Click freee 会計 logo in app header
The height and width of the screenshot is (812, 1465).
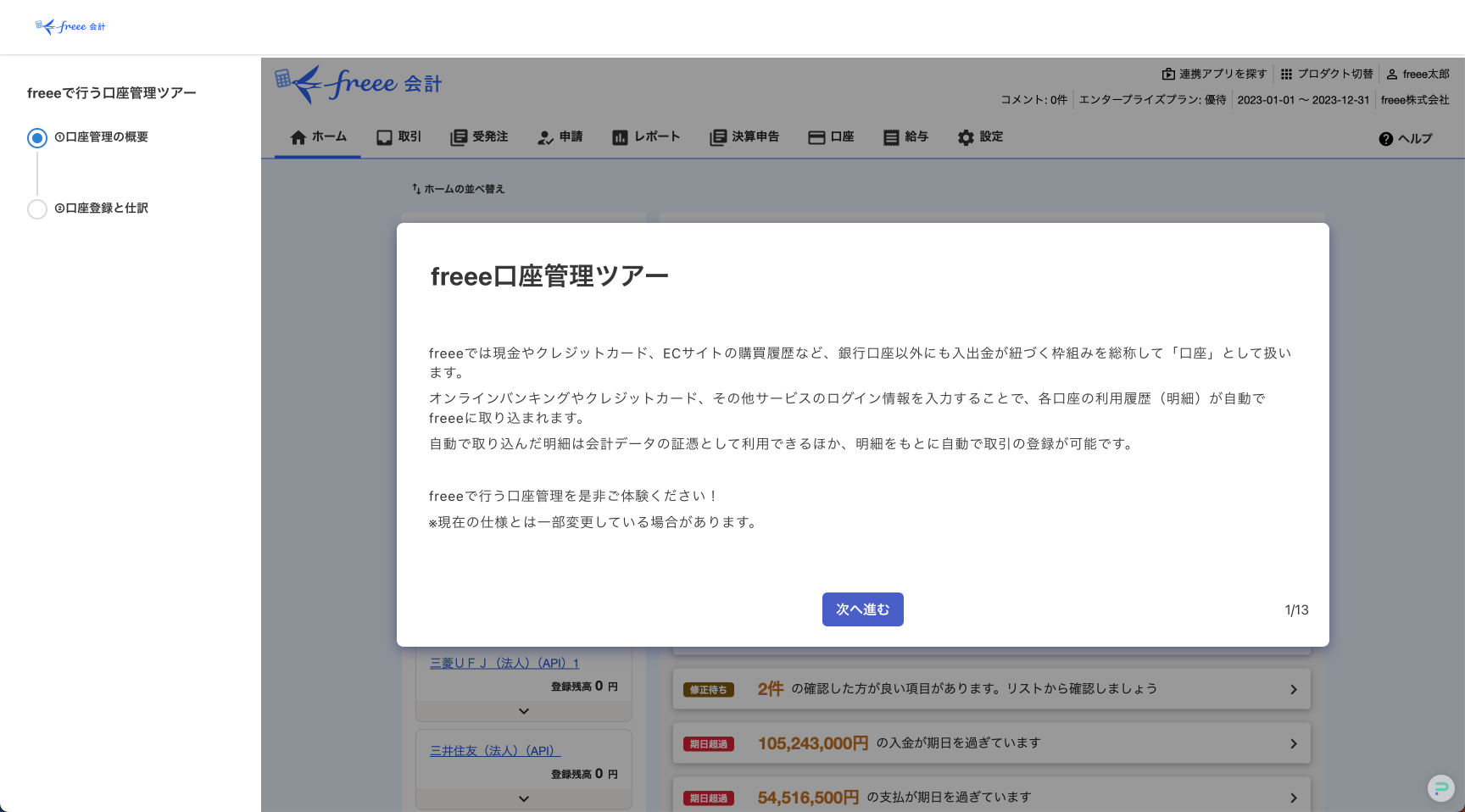(358, 84)
